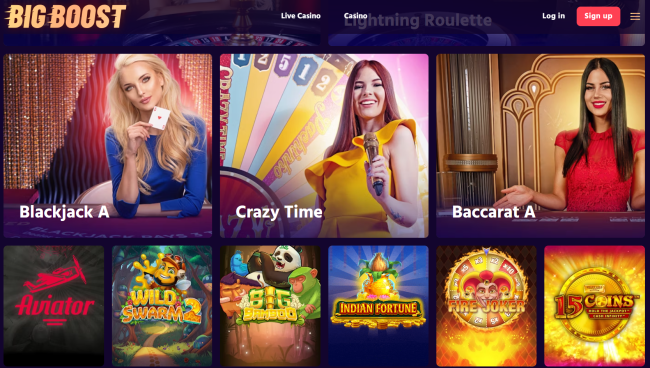Viewport: 650px width, 368px height.
Task: Open the Blackjack A live table
Action: tap(108, 146)
